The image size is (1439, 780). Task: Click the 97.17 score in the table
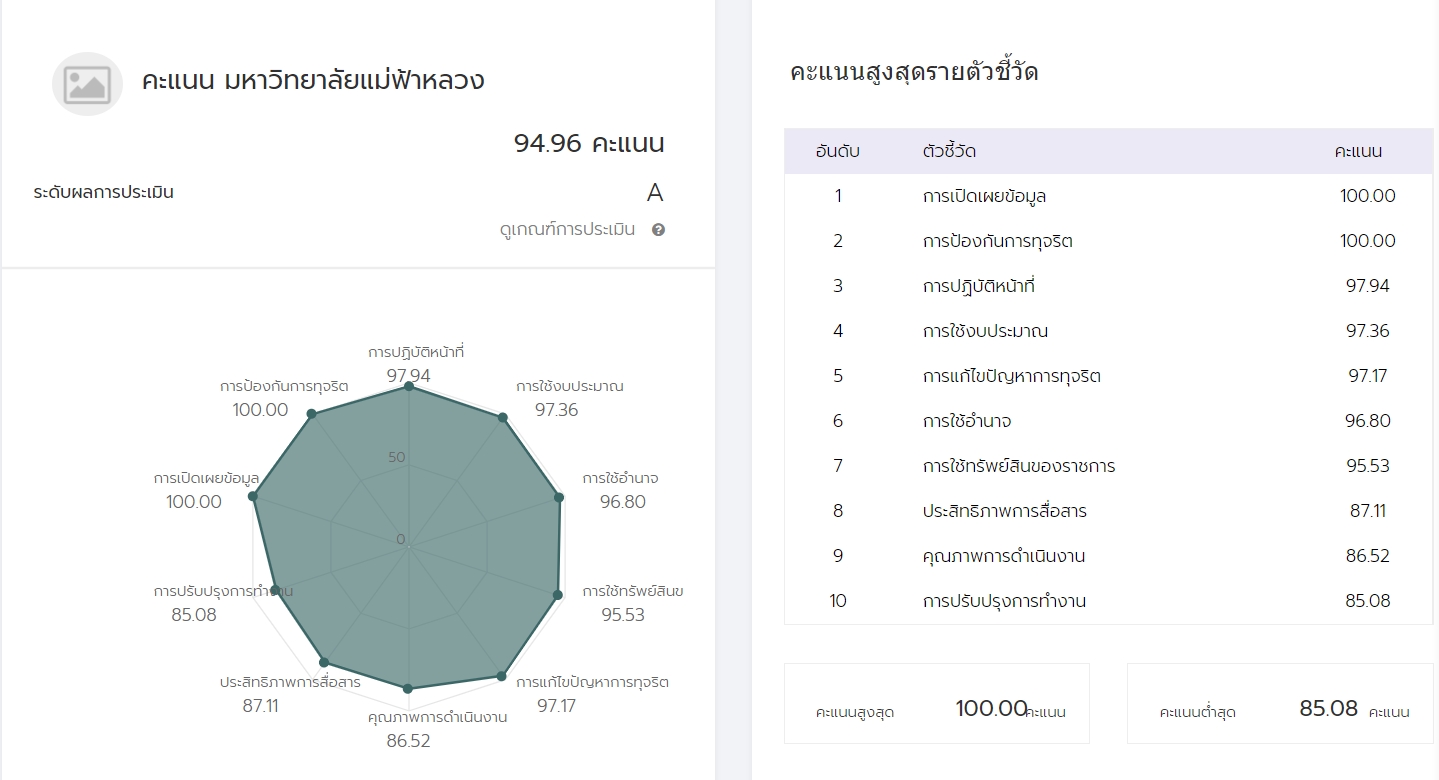pyautogui.click(x=1367, y=376)
